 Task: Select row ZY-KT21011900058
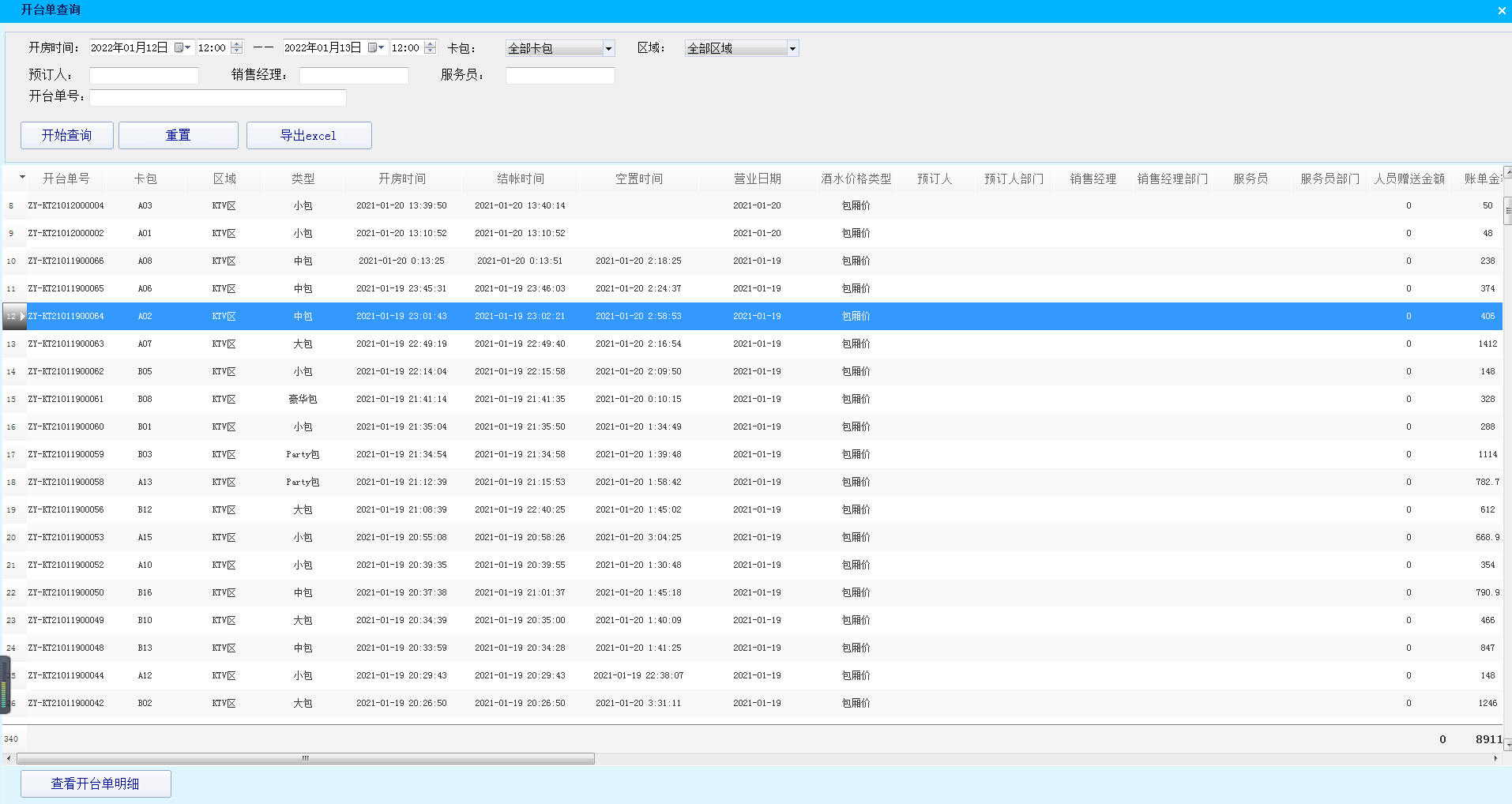[752, 482]
